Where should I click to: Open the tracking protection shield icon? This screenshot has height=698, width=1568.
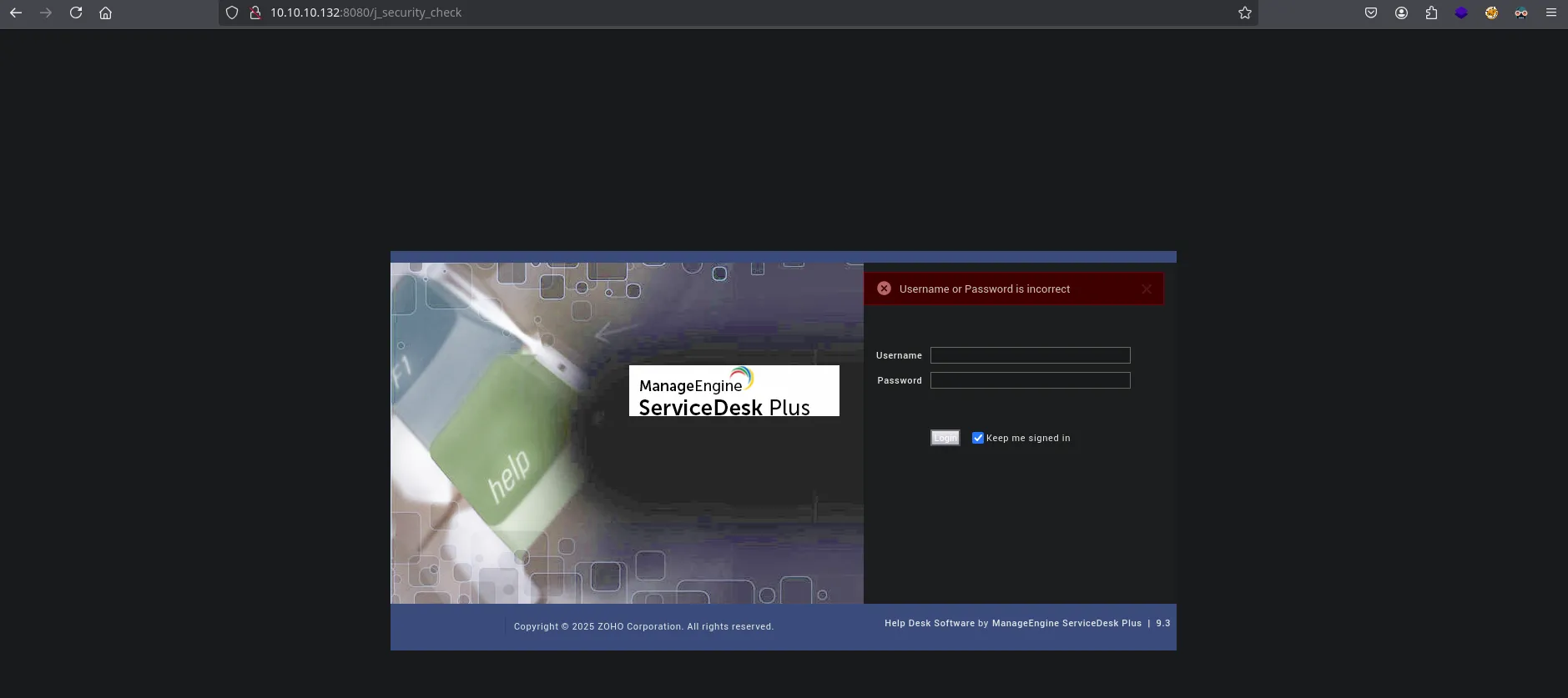232,13
